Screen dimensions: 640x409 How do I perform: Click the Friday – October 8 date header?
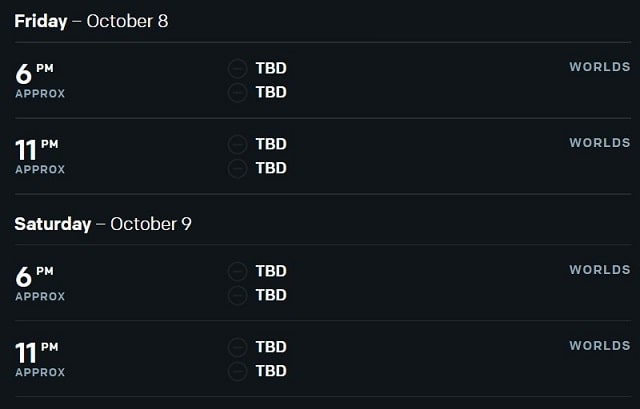coord(91,21)
